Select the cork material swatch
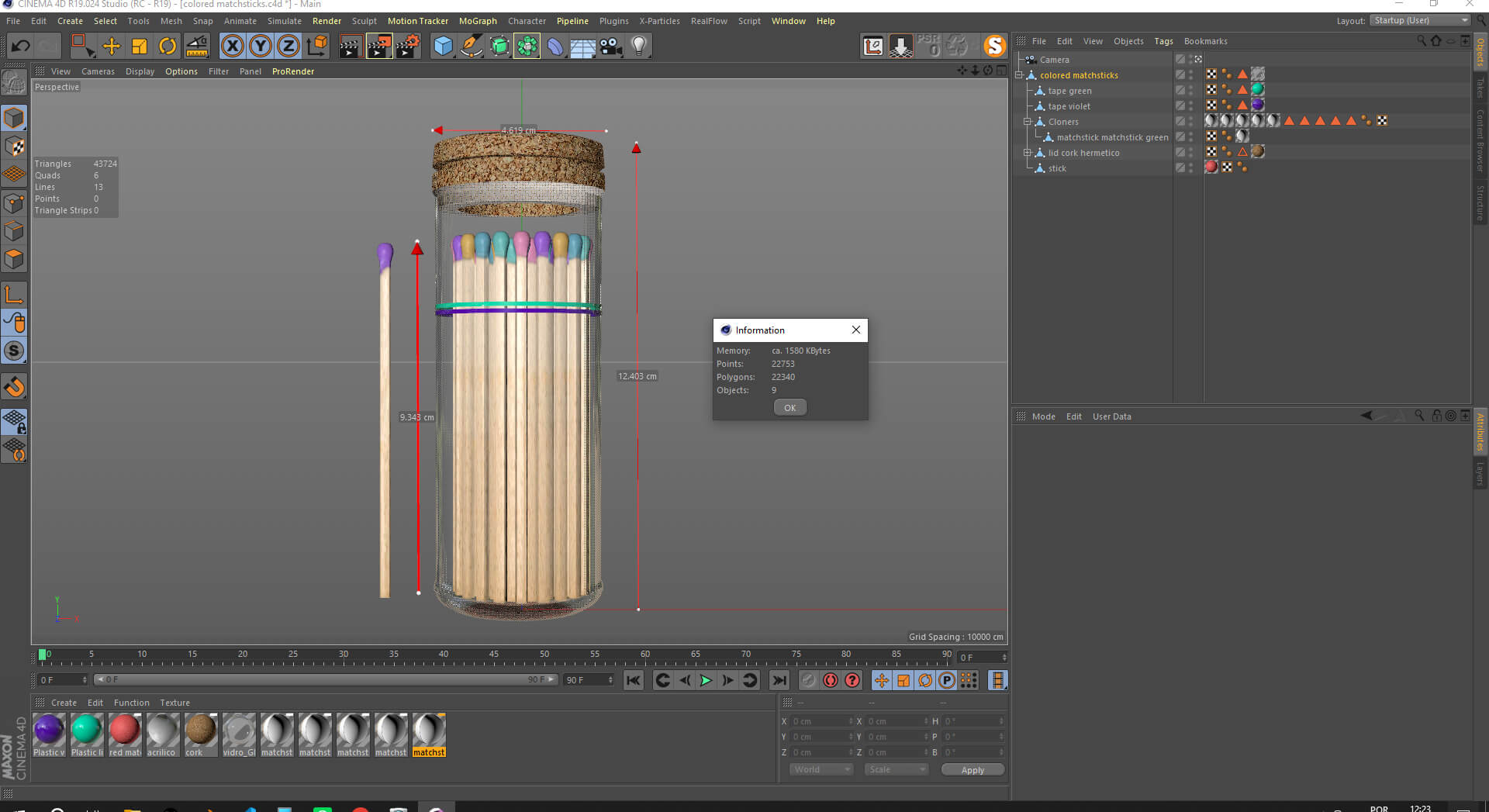Screen dimensions: 1489x812 coord(200,734)
